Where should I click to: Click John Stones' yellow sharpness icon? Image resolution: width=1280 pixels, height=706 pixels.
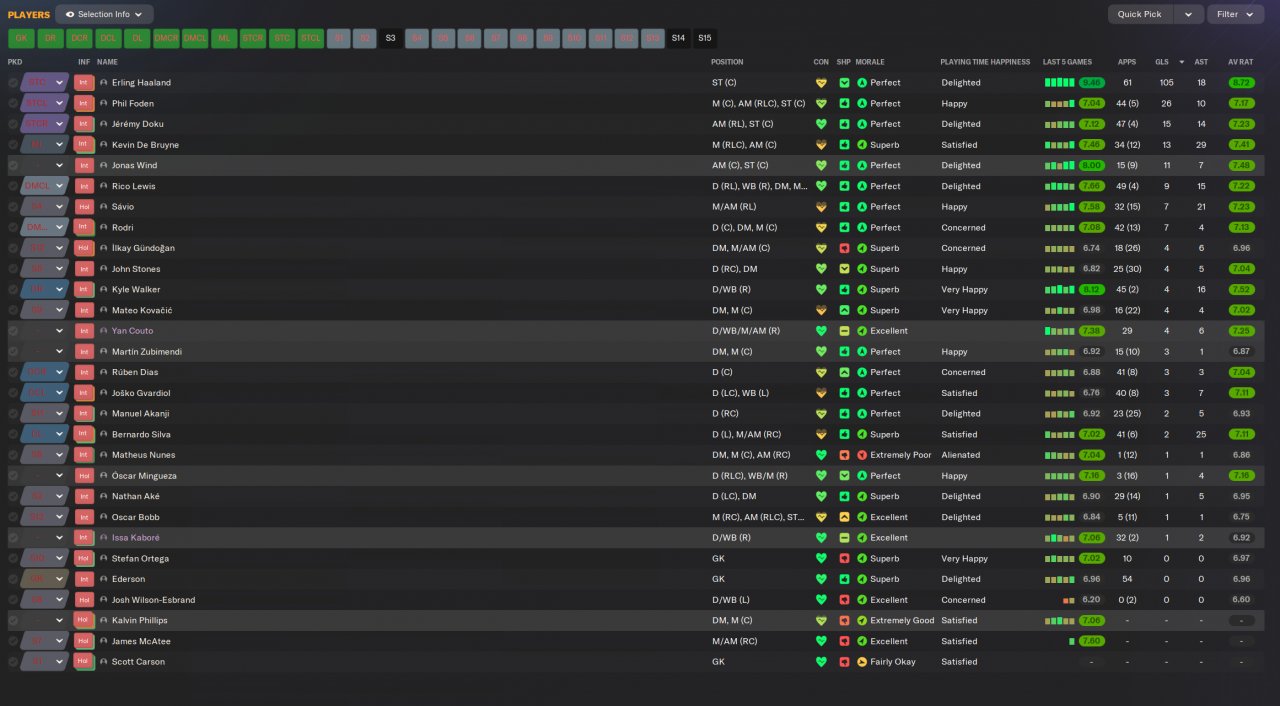pos(844,269)
